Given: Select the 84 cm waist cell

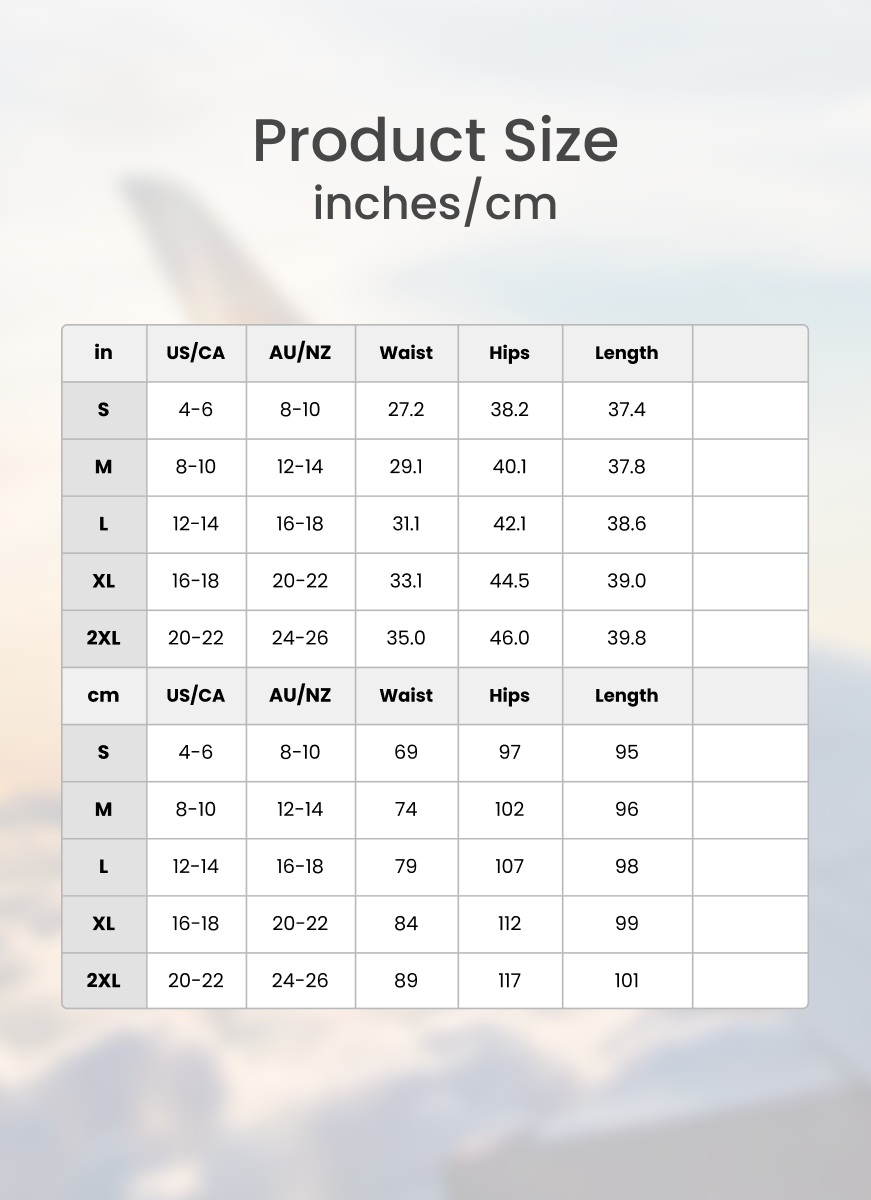Looking at the screenshot, I should pyautogui.click(x=406, y=924).
